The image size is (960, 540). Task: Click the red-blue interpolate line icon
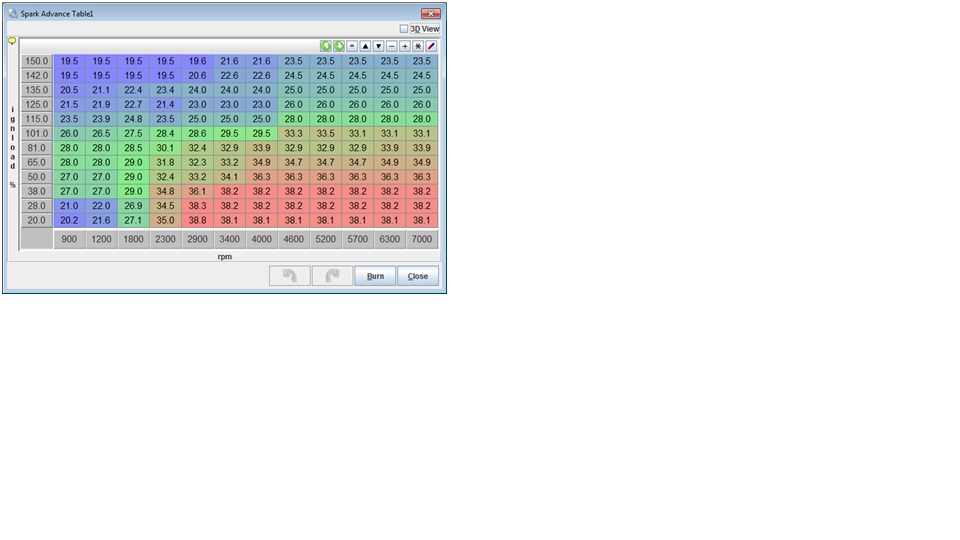pyautogui.click(x=431, y=46)
